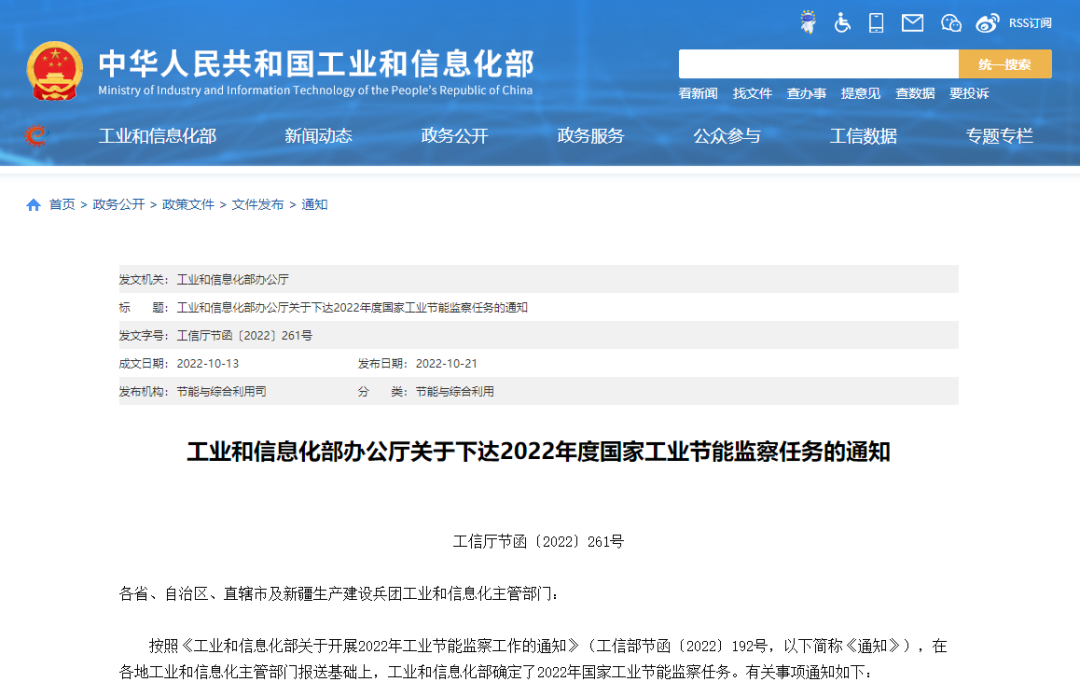Screen dimensions: 1080x696
Task: Navigate to 政策文件 in the breadcrumb
Action: (x=188, y=205)
